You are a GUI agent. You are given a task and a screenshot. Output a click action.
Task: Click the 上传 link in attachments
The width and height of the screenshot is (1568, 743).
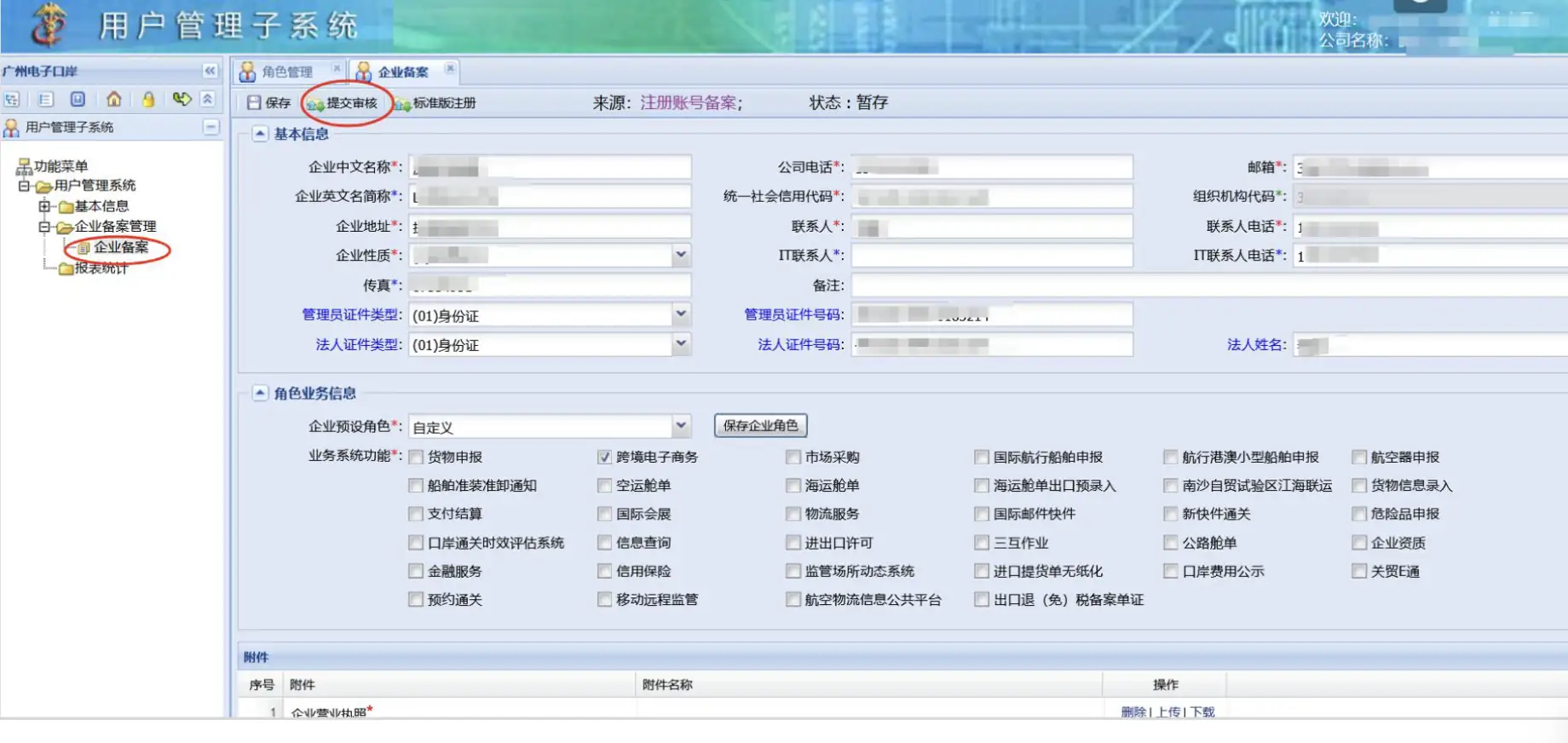click(x=1168, y=711)
